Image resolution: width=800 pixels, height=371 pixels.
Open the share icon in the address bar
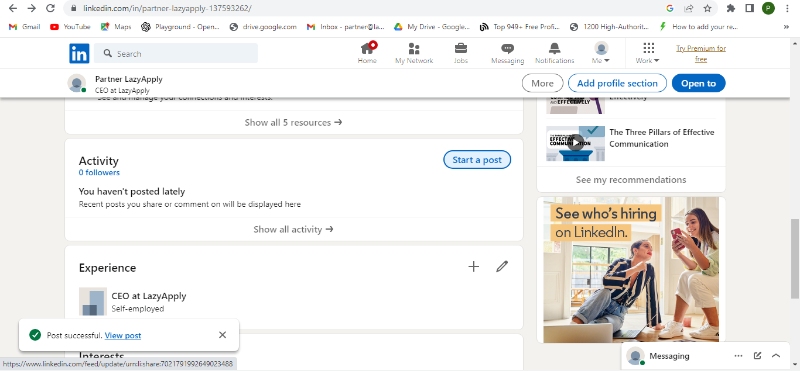tap(689, 8)
